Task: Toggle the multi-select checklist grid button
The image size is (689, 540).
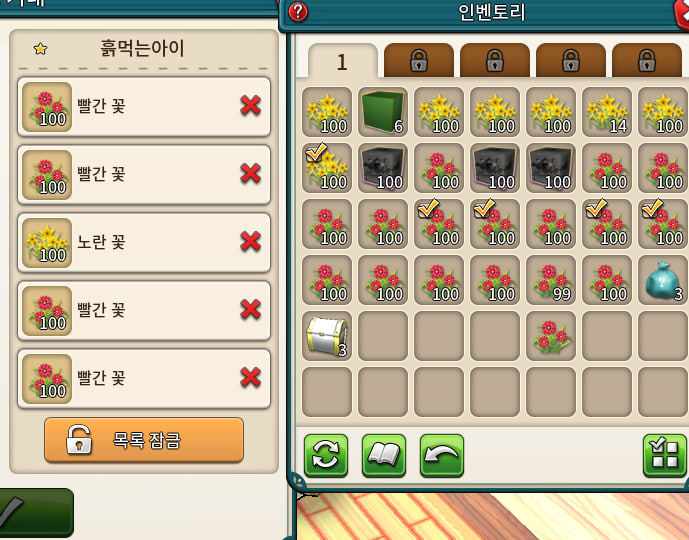Action: (664, 455)
